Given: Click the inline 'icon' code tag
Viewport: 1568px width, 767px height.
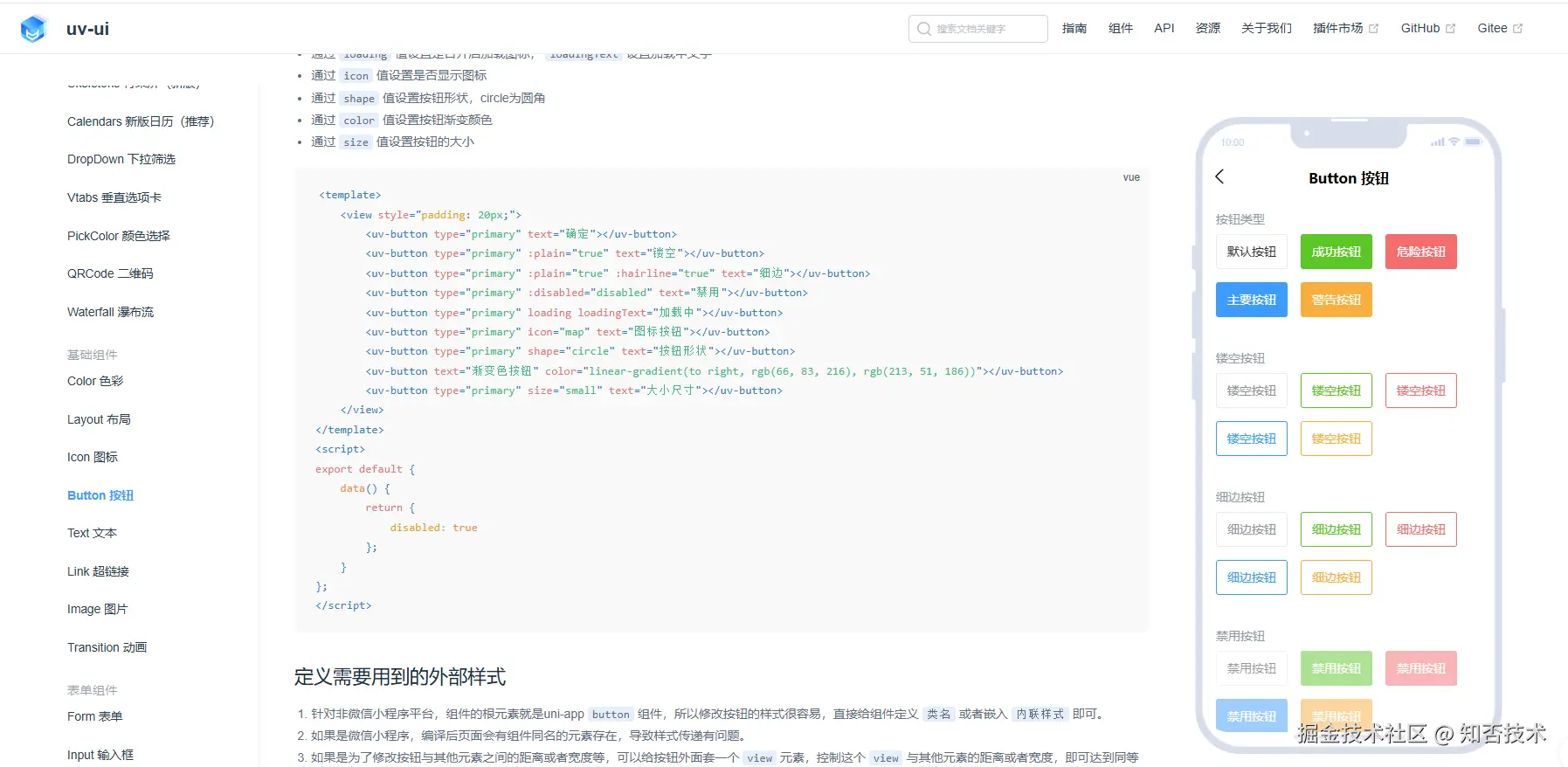Looking at the screenshot, I should tap(356, 76).
